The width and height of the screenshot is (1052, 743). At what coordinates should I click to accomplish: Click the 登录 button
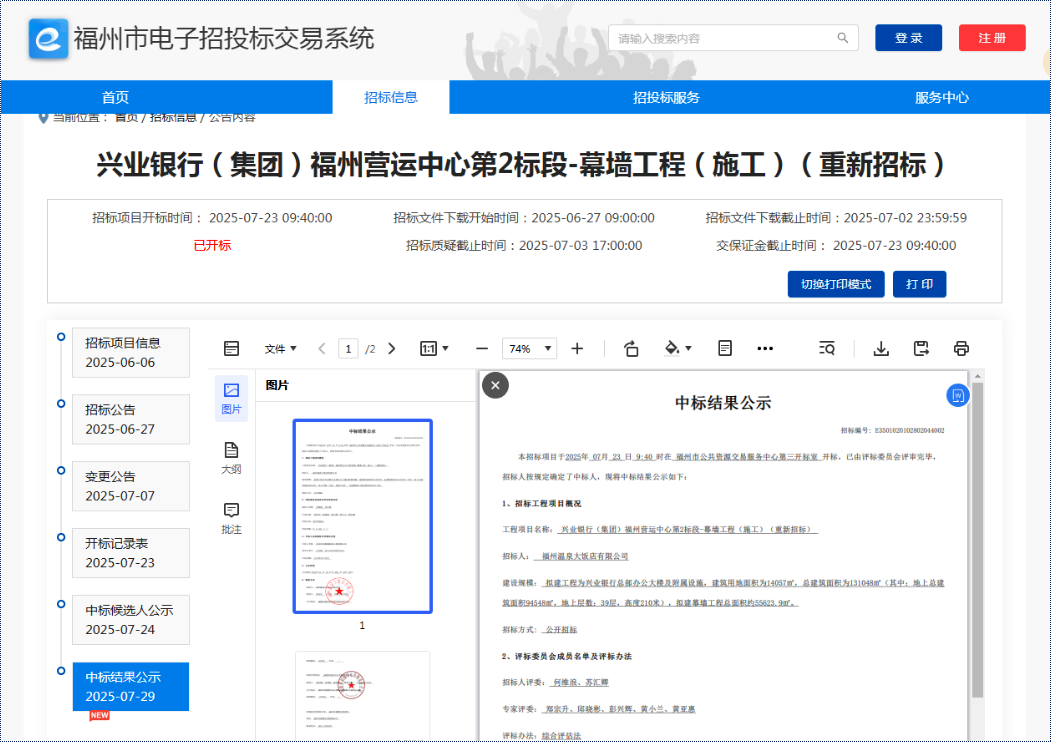click(908, 38)
